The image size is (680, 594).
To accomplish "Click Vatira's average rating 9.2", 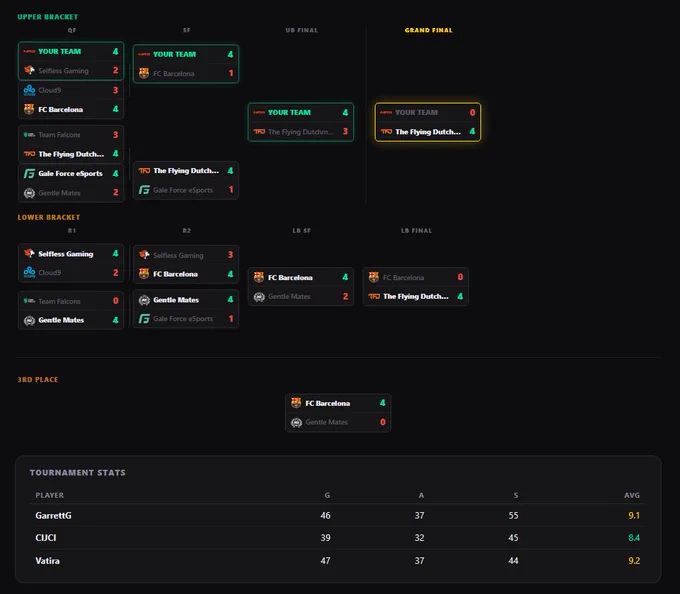I will click(x=634, y=561).
